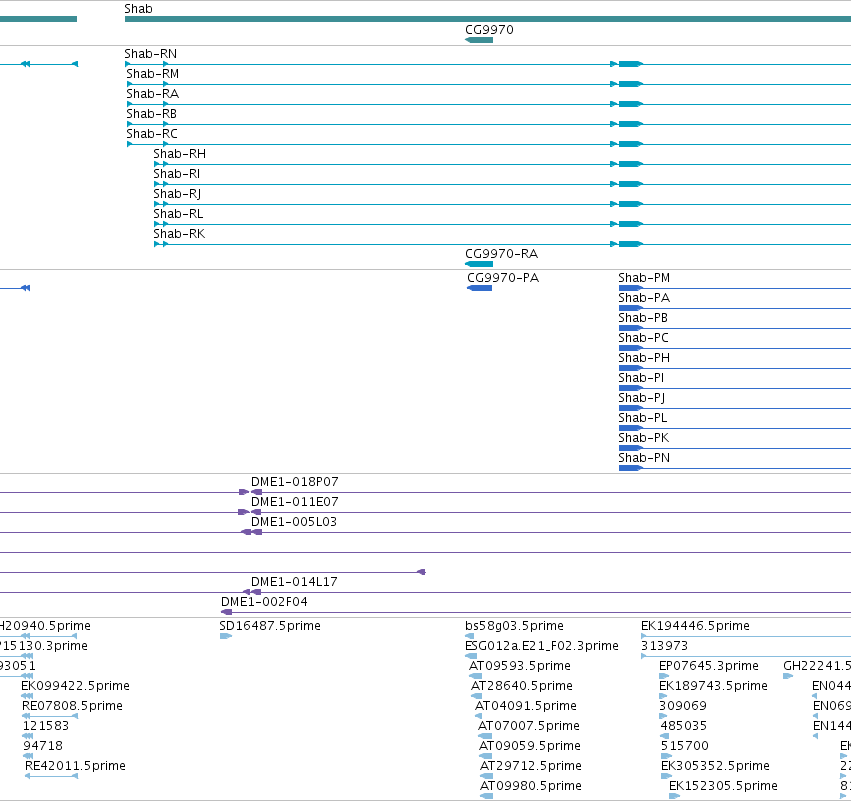This screenshot has height=801, width=851.
Task: Choose the Shab-PC protein label
Action: coord(644,338)
